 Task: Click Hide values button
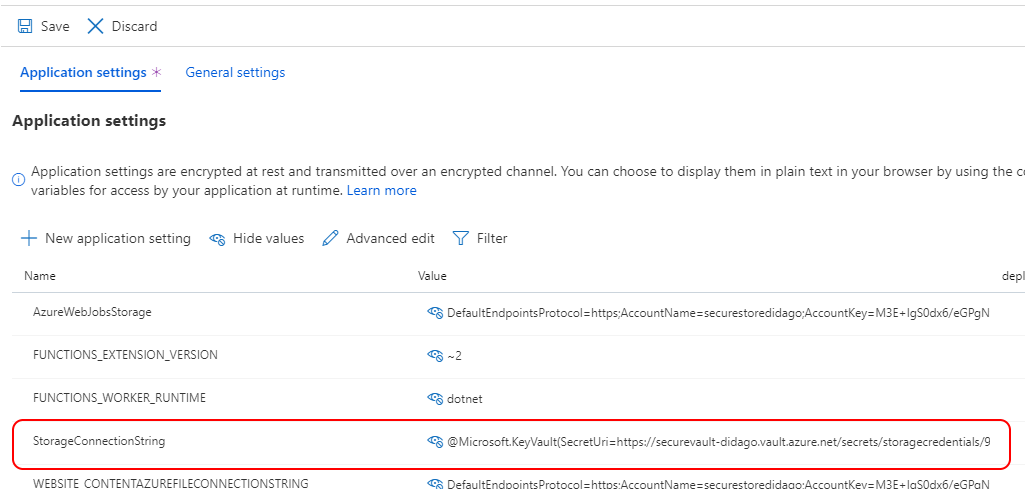[x=257, y=238]
